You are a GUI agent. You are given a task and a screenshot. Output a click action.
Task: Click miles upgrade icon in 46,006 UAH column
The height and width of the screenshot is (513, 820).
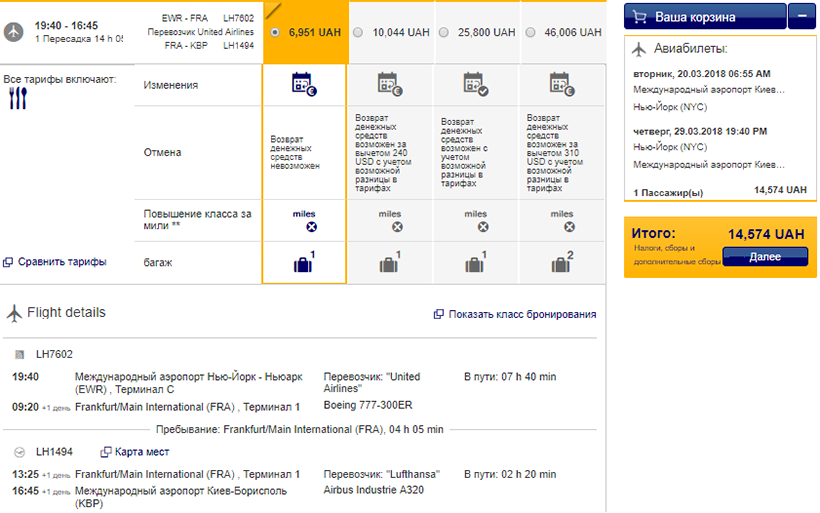coord(562,226)
